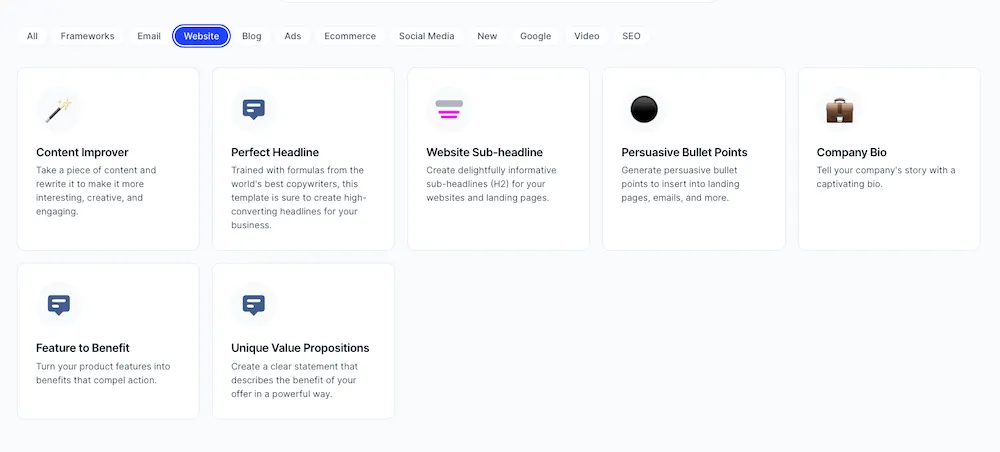Select the Persuasive Bullet Points description text

click(684, 184)
